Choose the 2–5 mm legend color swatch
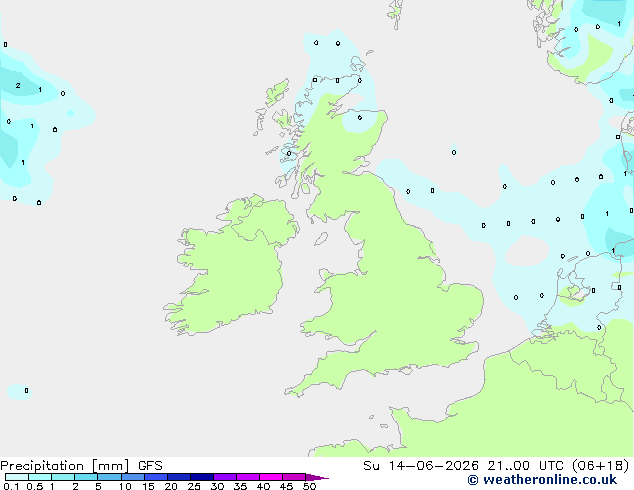Image resolution: width=634 pixels, height=490 pixels. pos(86,477)
